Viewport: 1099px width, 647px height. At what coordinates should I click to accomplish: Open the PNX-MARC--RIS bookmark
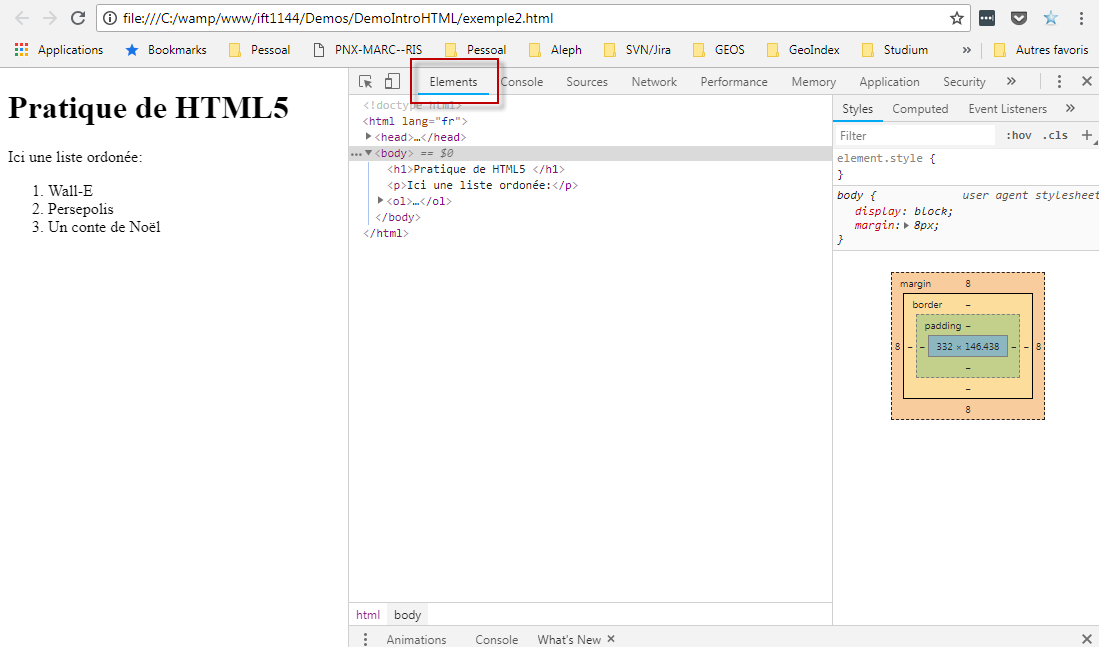(x=368, y=50)
